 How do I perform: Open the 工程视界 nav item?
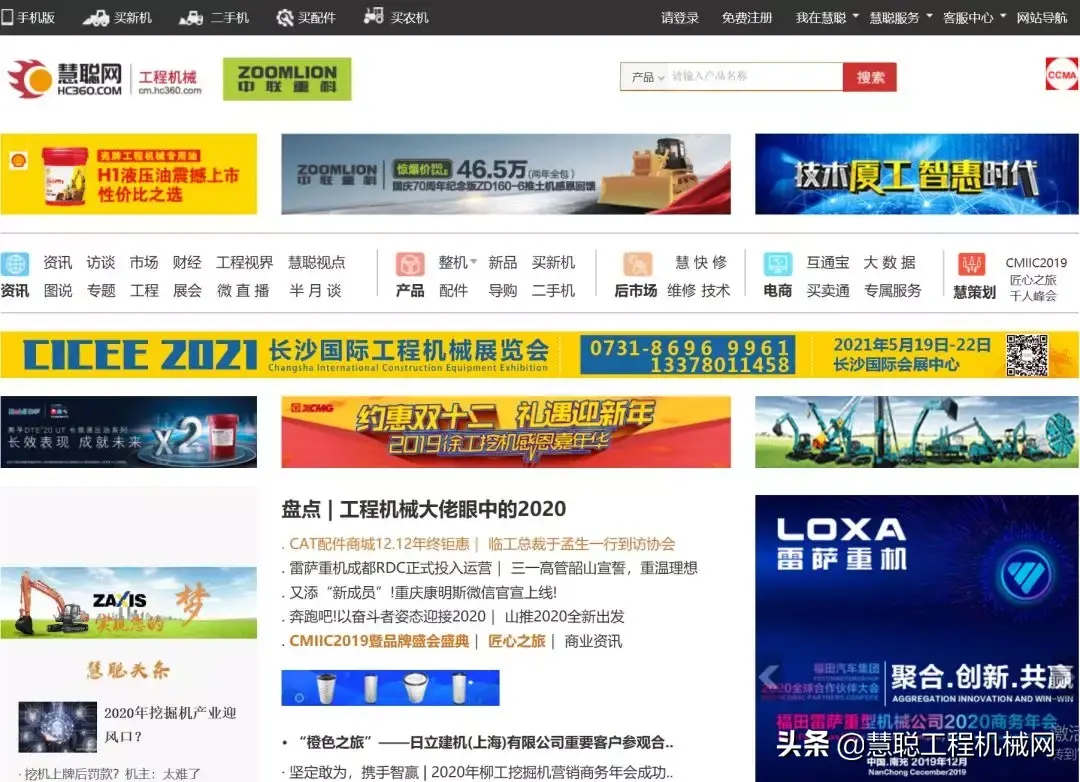[x=245, y=263]
